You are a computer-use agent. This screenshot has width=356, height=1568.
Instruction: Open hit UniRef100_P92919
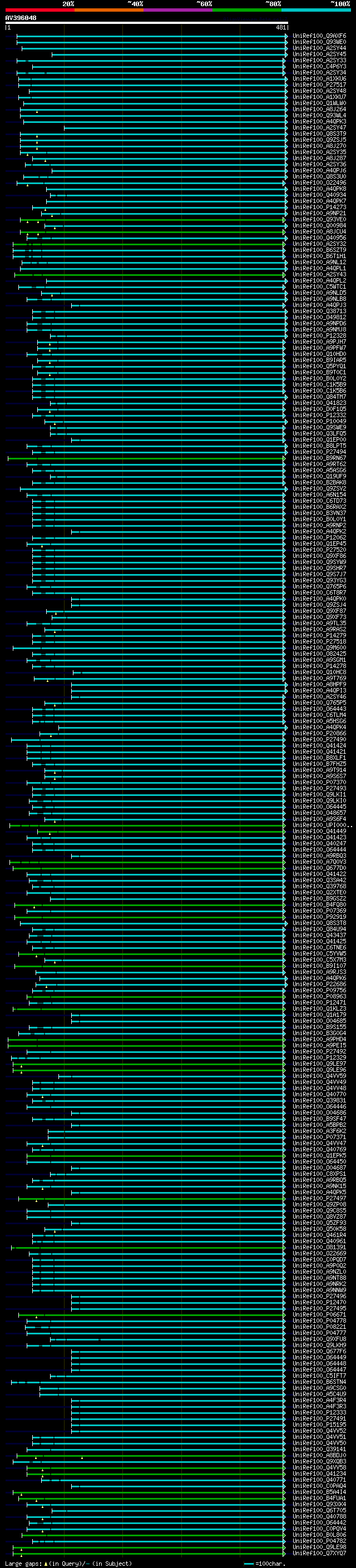319,917
